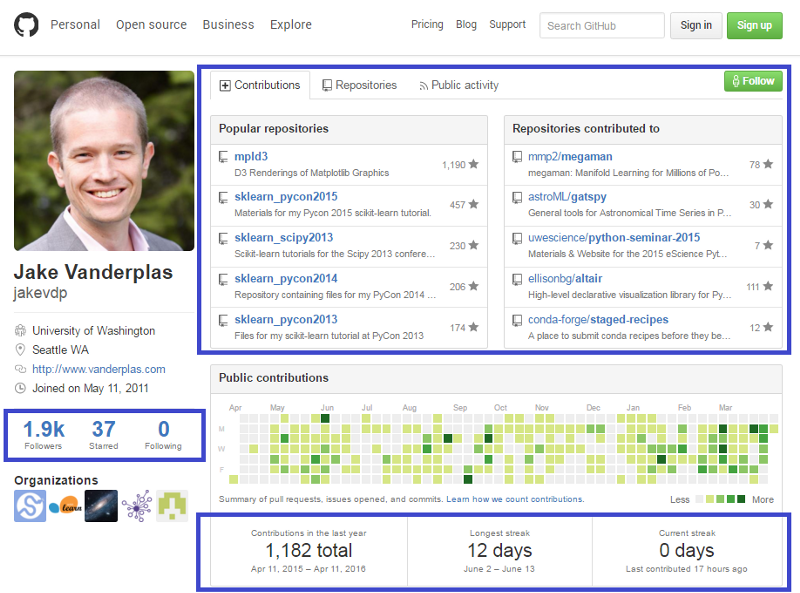Viewport: 800px width, 593px height.
Task: Open Jake Vanderplas profile photo
Action: tap(104, 161)
